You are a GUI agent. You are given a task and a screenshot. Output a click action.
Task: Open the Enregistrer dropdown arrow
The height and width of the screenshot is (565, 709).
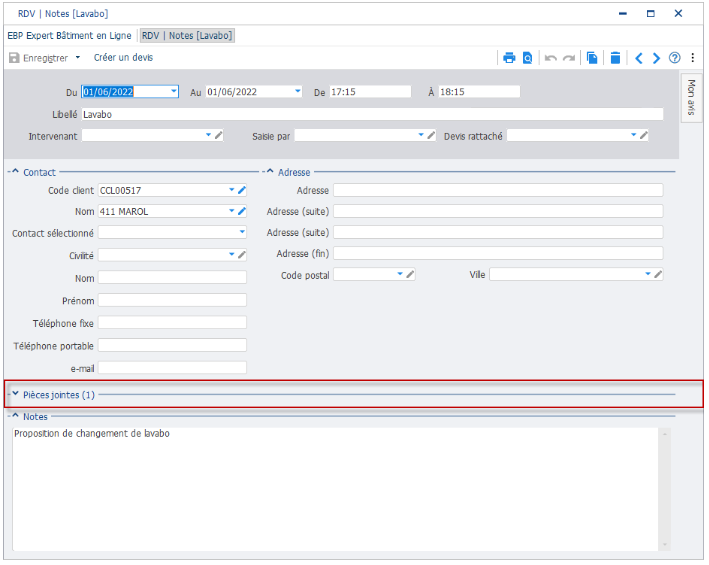pos(78,57)
